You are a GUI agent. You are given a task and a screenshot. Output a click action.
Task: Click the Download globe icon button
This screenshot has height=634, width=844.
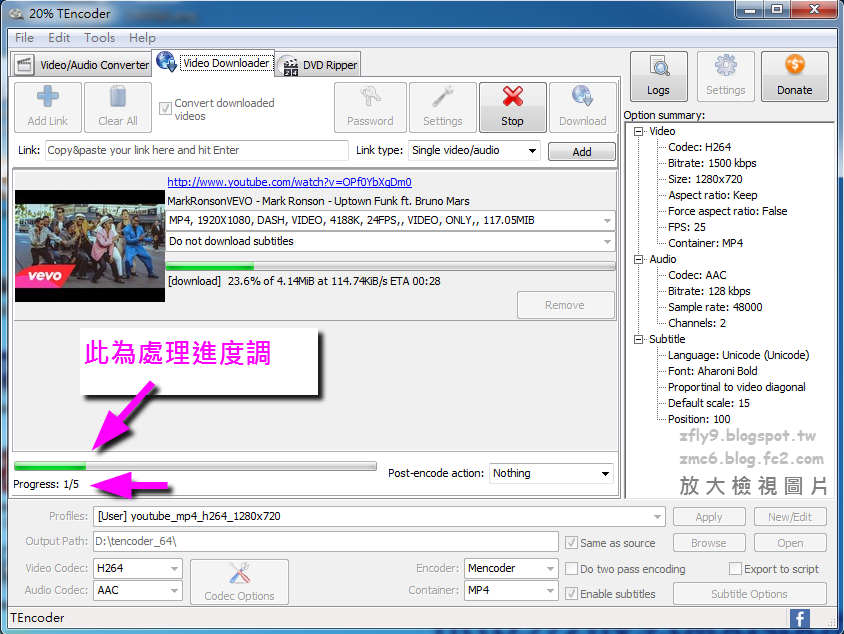[x=582, y=107]
